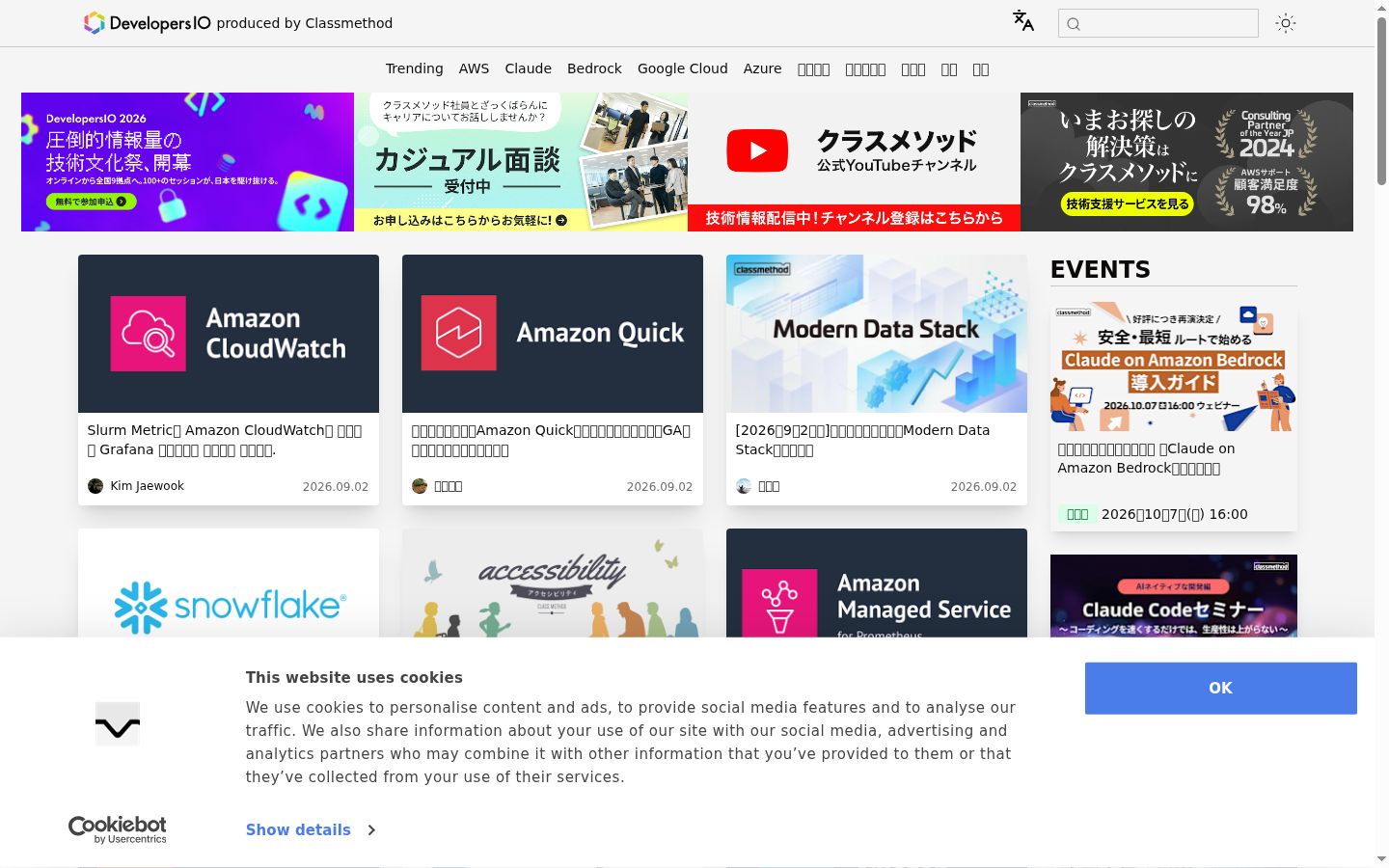Click the CloudWatch magnifier cloud icon

[x=149, y=334]
